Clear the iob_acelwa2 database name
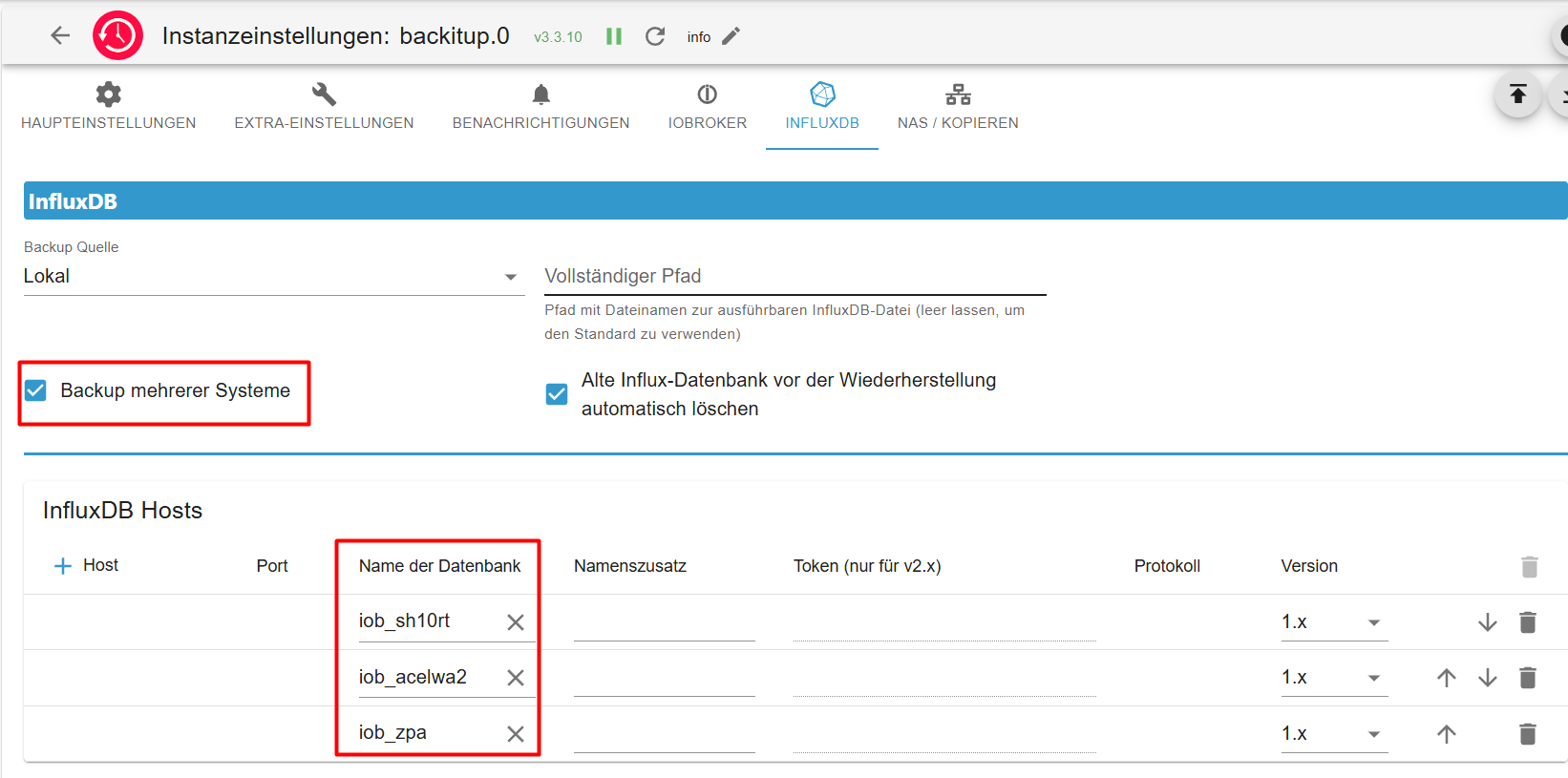 (516, 678)
